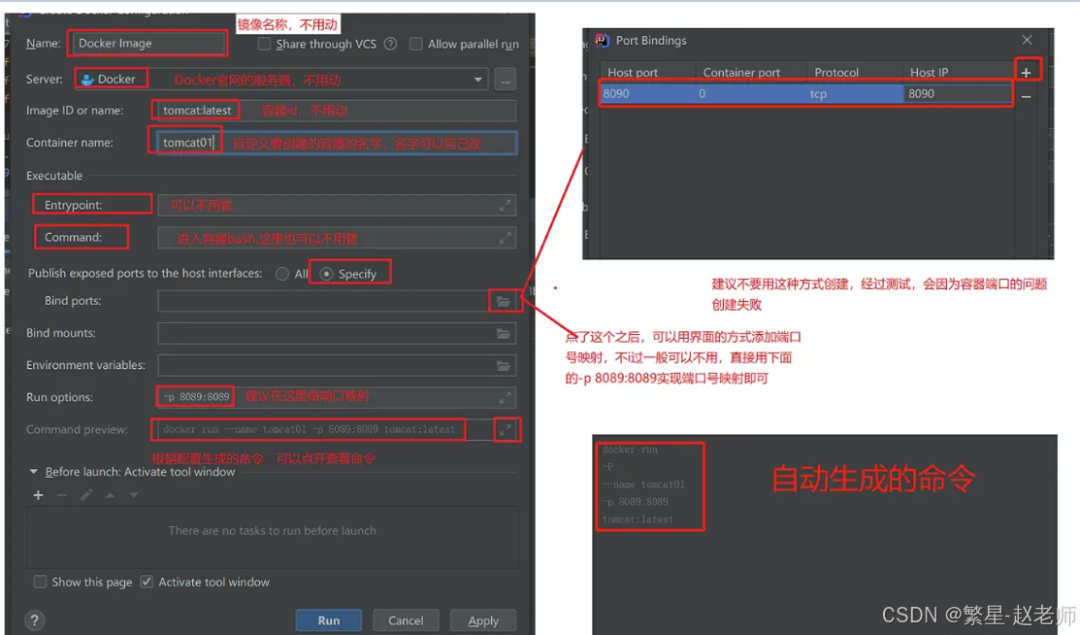Click the Host port column header
1080x635 pixels.
point(647,72)
